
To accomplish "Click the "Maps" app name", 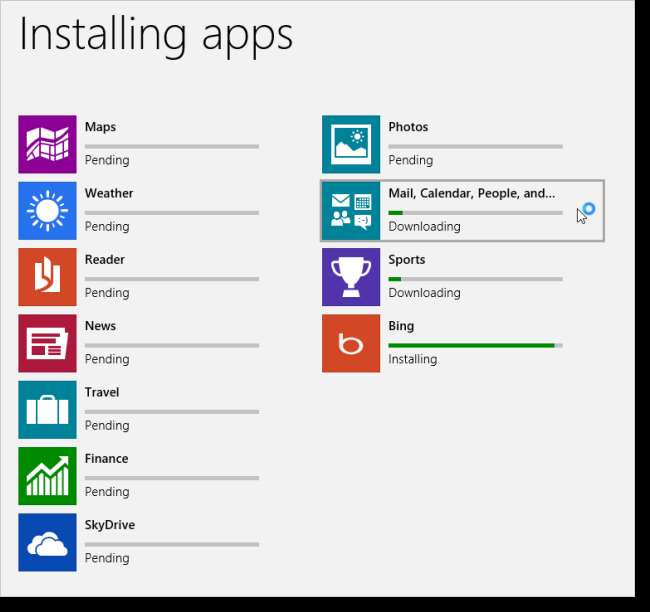I will [x=100, y=127].
